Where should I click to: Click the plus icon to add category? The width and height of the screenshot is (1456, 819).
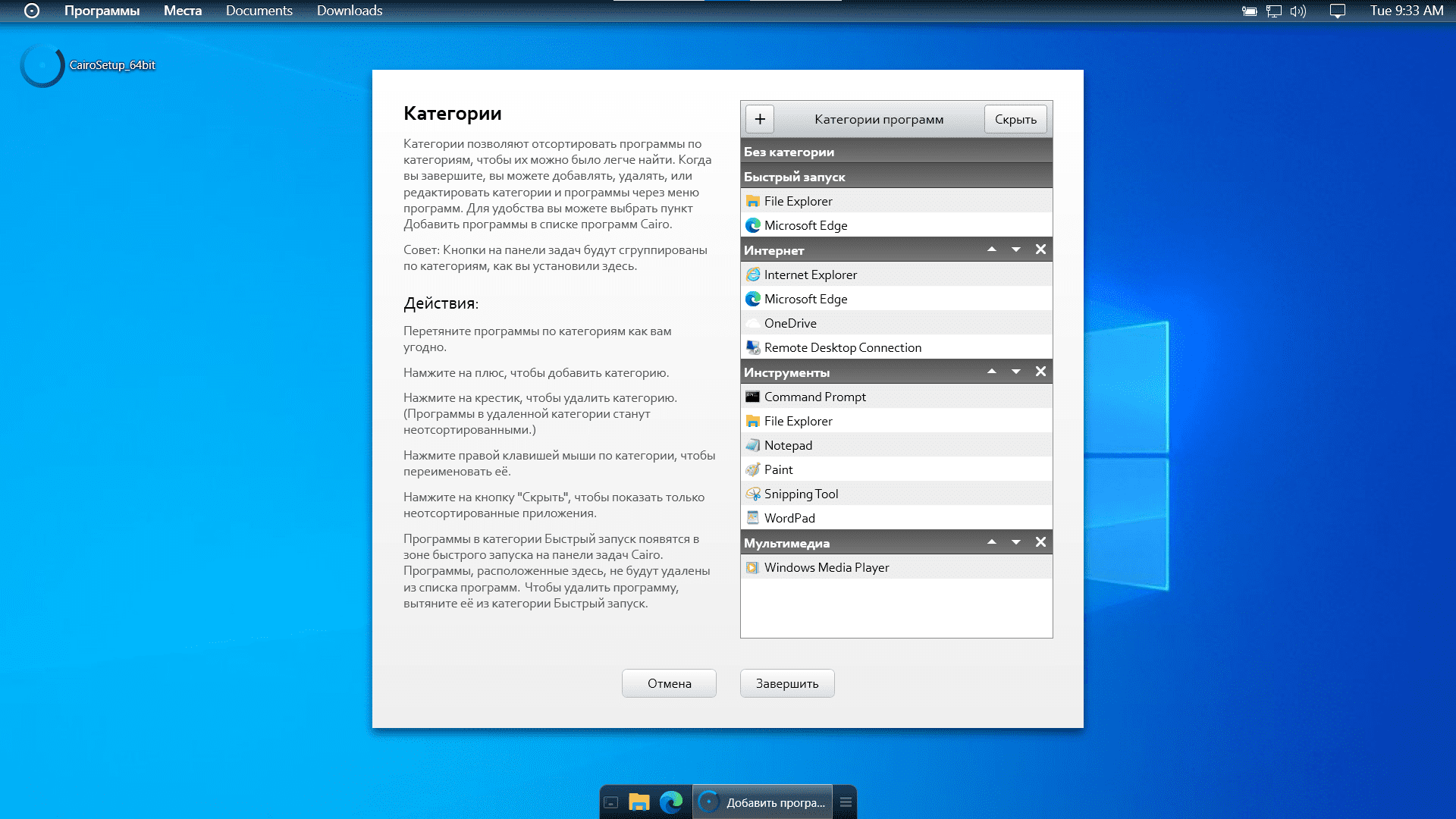click(x=760, y=119)
